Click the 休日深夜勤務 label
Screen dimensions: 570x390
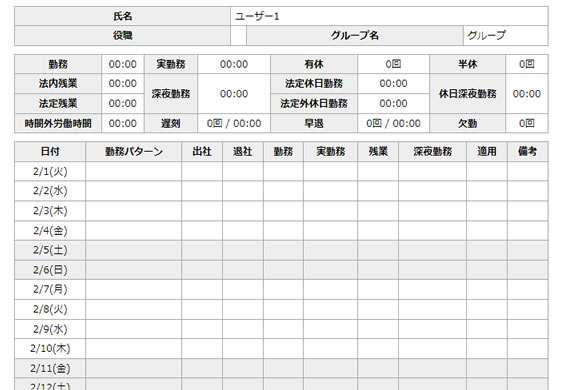pos(467,94)
